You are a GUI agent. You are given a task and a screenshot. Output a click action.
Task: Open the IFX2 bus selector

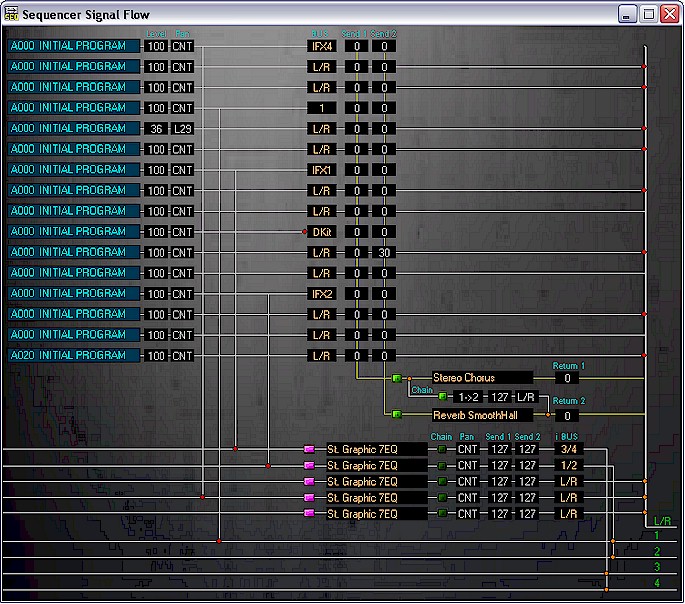click(322, 294)
